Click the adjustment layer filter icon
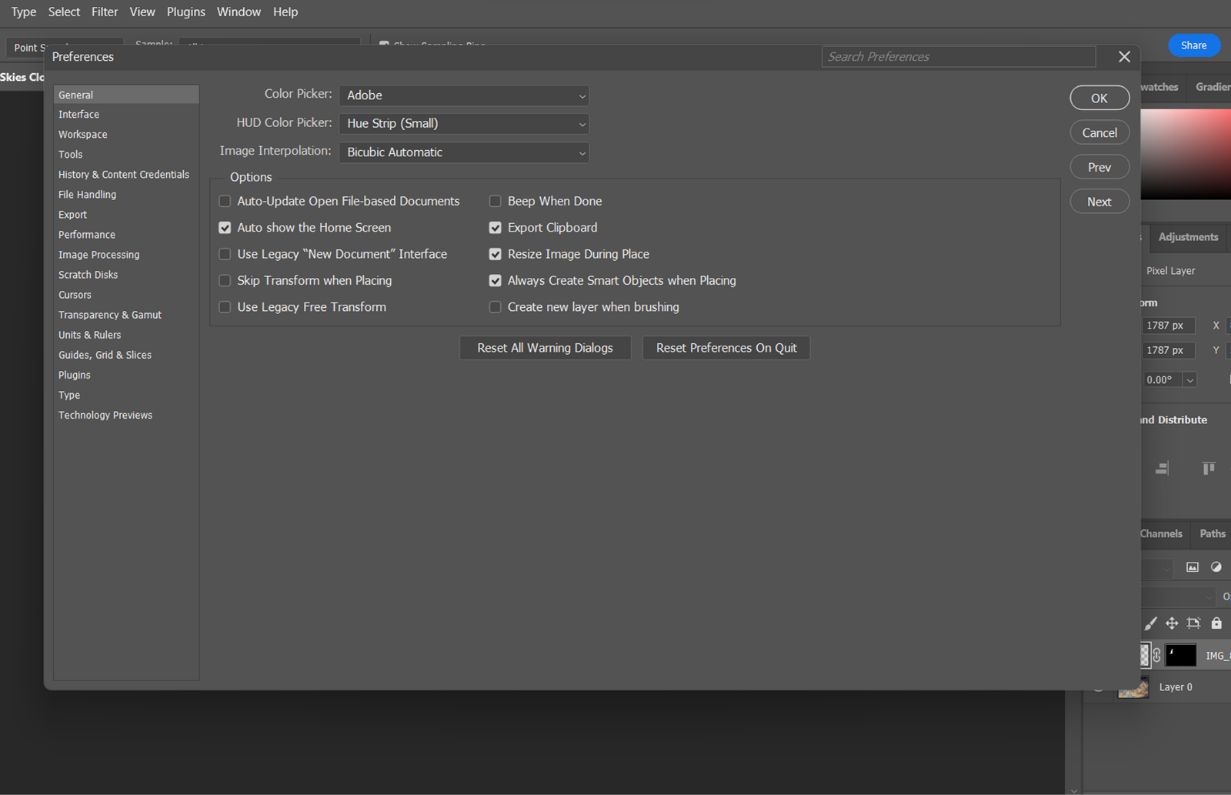Image resolution: width=1231 pixels, height=795 pixels. pyautogui.click(x=1217, y=567)
